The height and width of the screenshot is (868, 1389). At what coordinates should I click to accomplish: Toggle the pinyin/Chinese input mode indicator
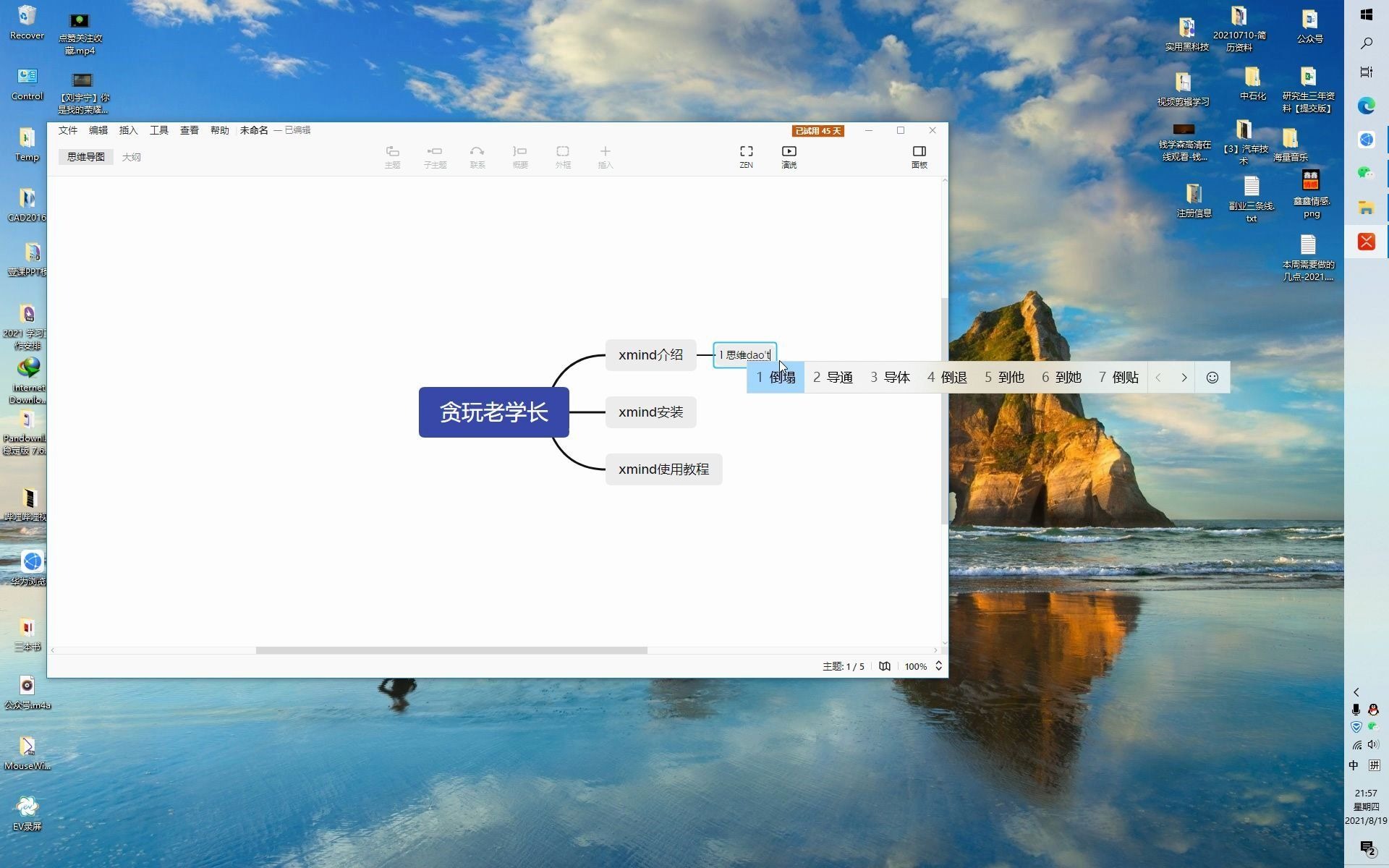click(1374, 765)
